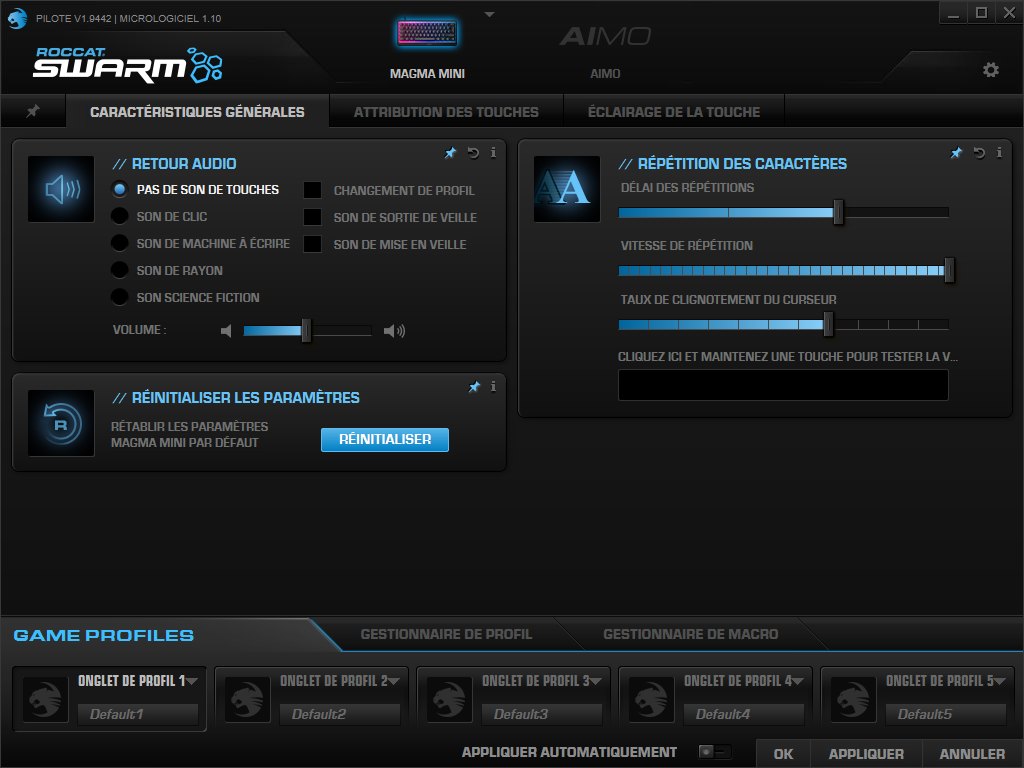The height and width of the screenshot is (768, 1024).
Task: Click the AIMO logo
Action: pyautogui.click(x=605, y=36)
